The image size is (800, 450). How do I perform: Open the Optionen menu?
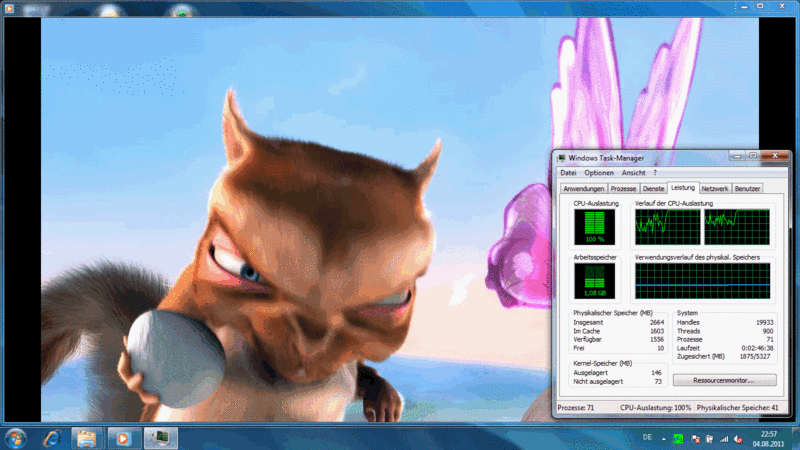pyautogui.click(x=599, y=173)
